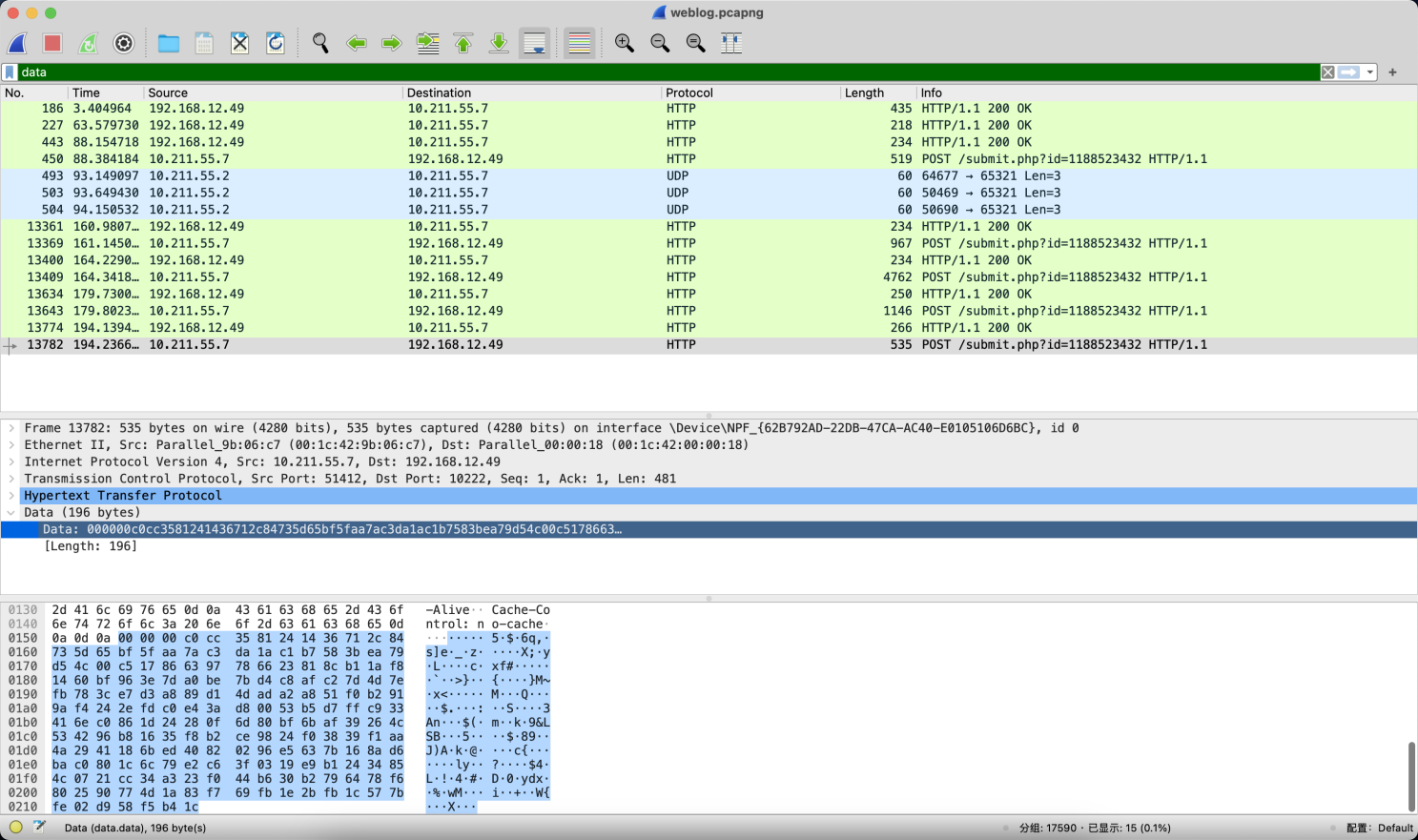Click the profile '配置: Default' in status bar
Viewport: 1418px width, 840px height.
pyautogui.click(x=1379, y=828)
